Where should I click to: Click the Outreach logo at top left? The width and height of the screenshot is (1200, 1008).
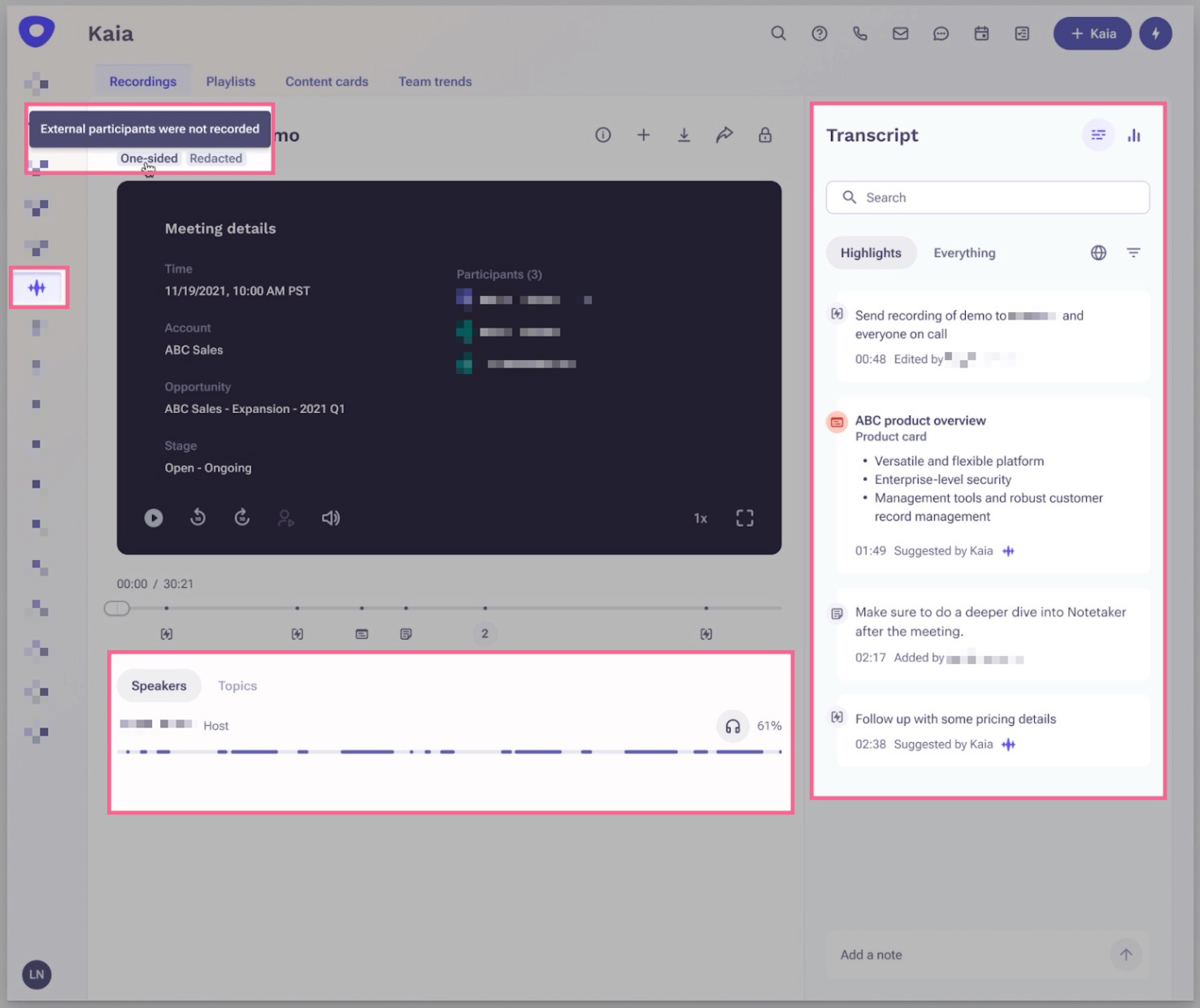coord(37,32)
